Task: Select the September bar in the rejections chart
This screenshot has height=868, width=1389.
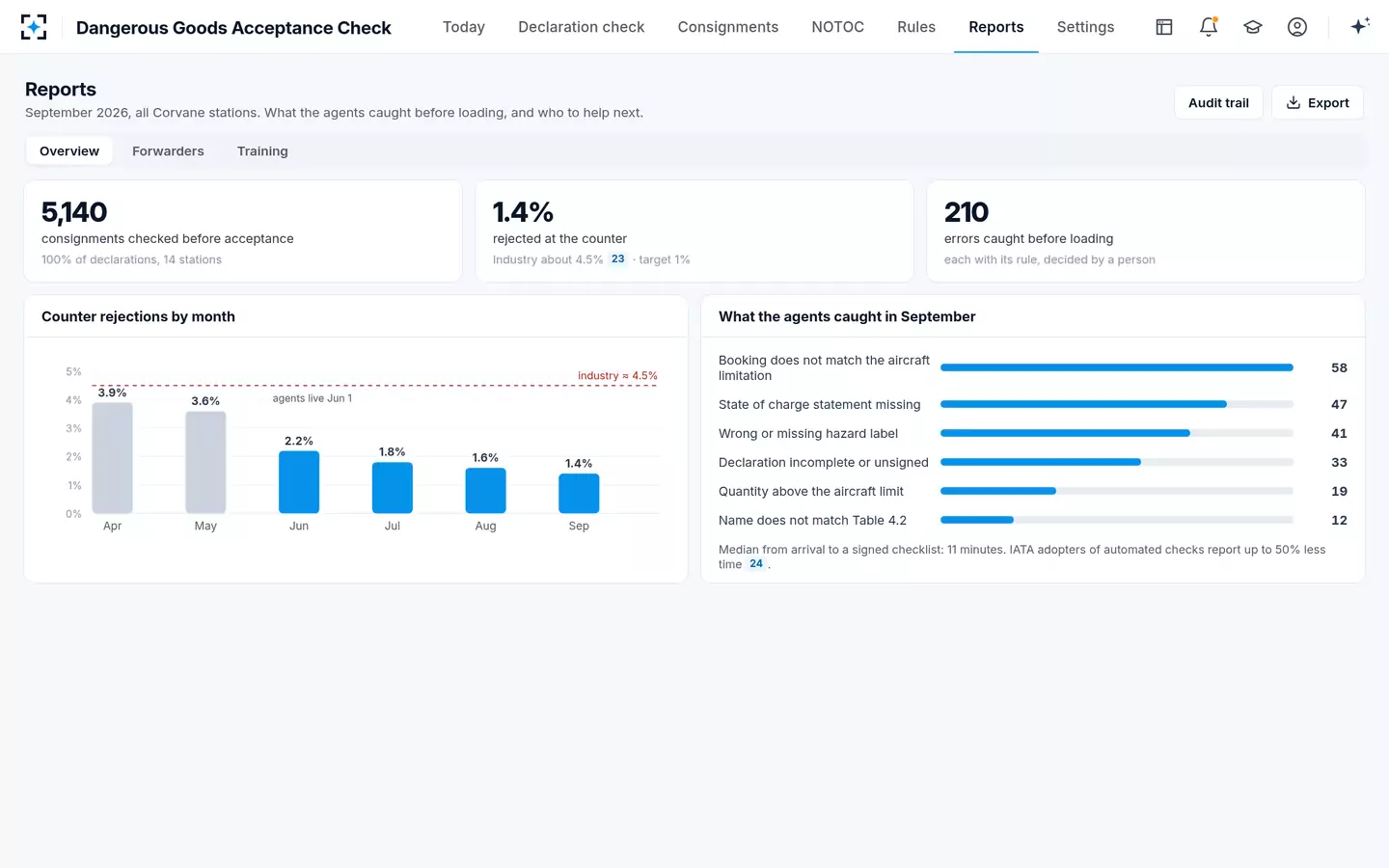Action: (579, 494)
